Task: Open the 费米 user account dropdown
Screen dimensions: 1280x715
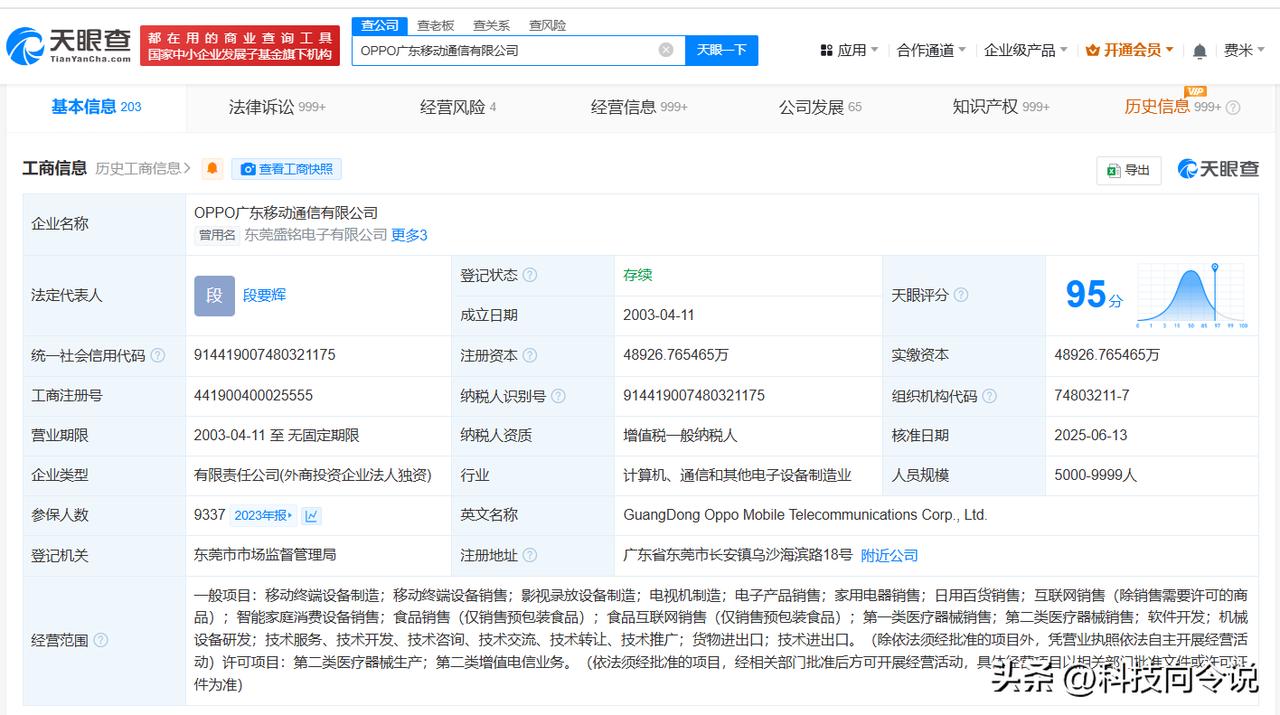Action: pyautogui.click(x=1244, y=50)
